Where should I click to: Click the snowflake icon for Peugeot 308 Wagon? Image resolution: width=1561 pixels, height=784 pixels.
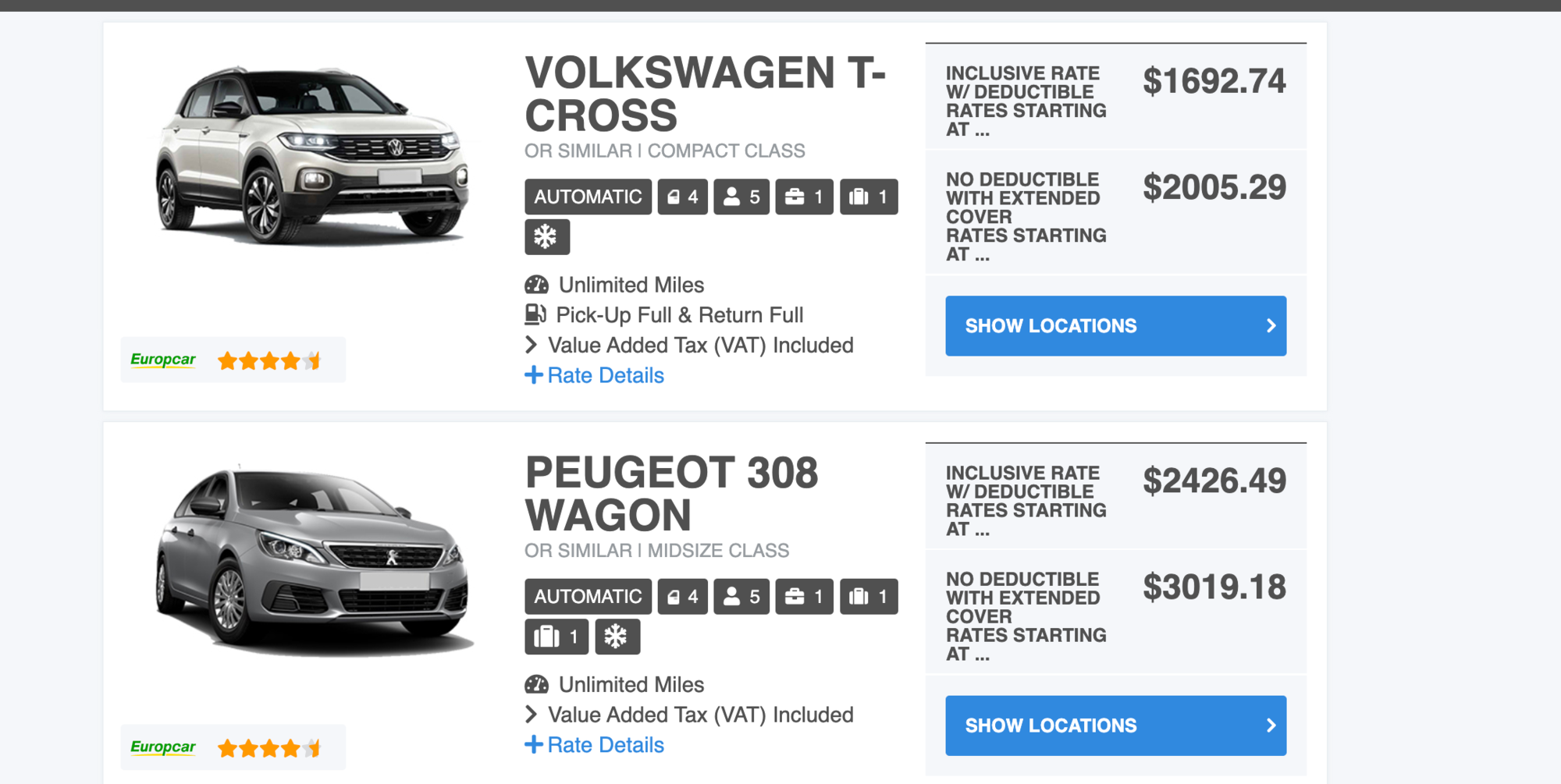[x=617, y=637]
